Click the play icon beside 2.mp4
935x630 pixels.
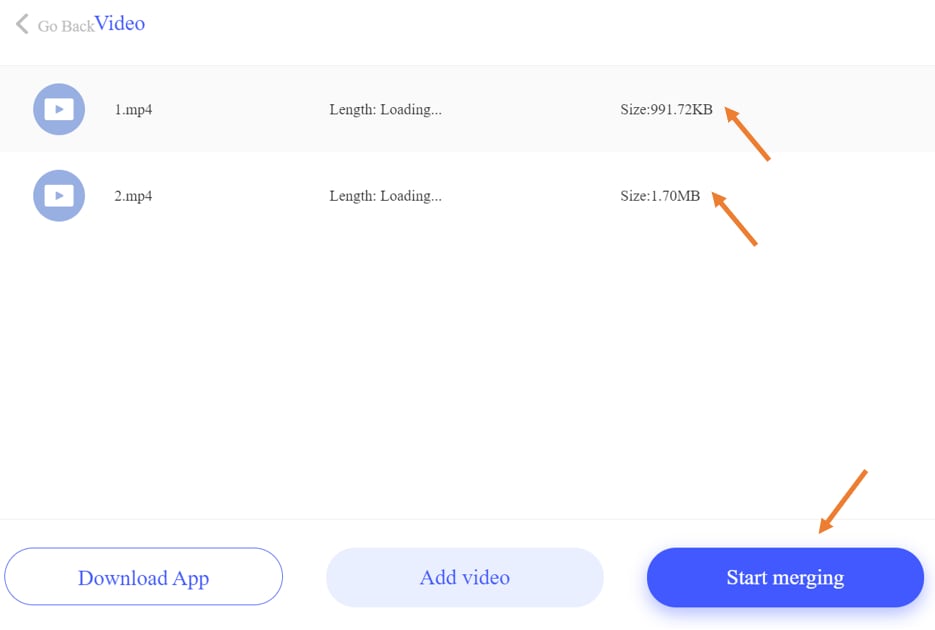point(59,195)
